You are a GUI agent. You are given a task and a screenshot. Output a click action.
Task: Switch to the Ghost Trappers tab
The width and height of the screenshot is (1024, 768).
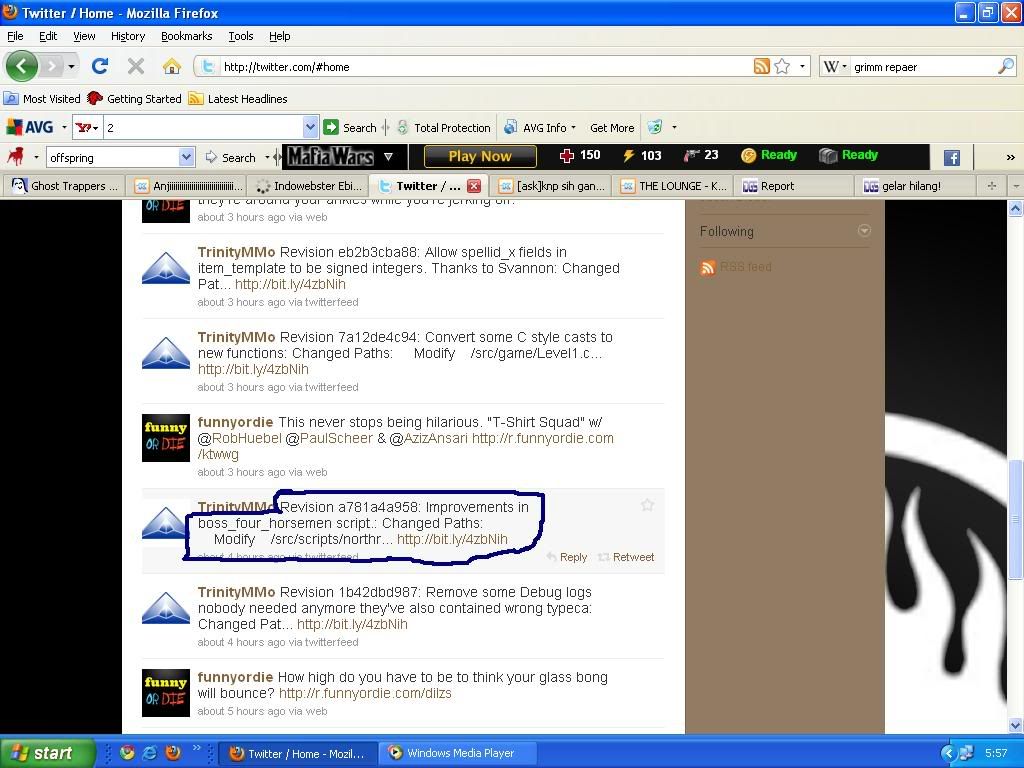click(x=63, y=186)
